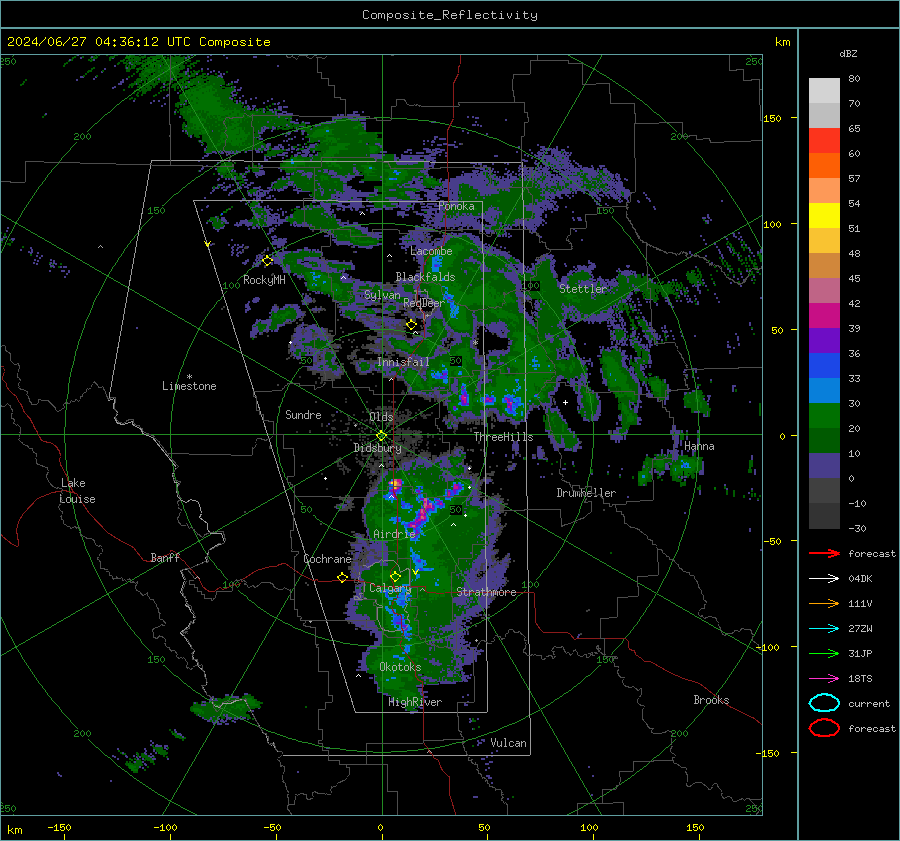Click the 'current' legend label
Image resolution: width=900 pixels, height=841 pixels.
(x=869, y=704)
